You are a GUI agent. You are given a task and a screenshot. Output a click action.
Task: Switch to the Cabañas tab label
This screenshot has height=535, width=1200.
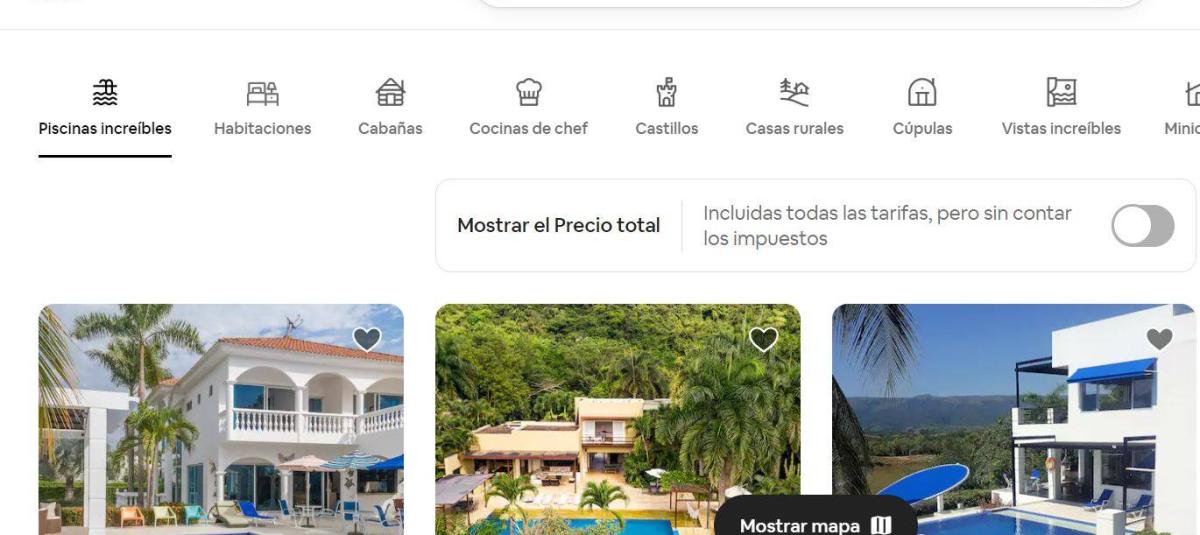pos(390,128)
